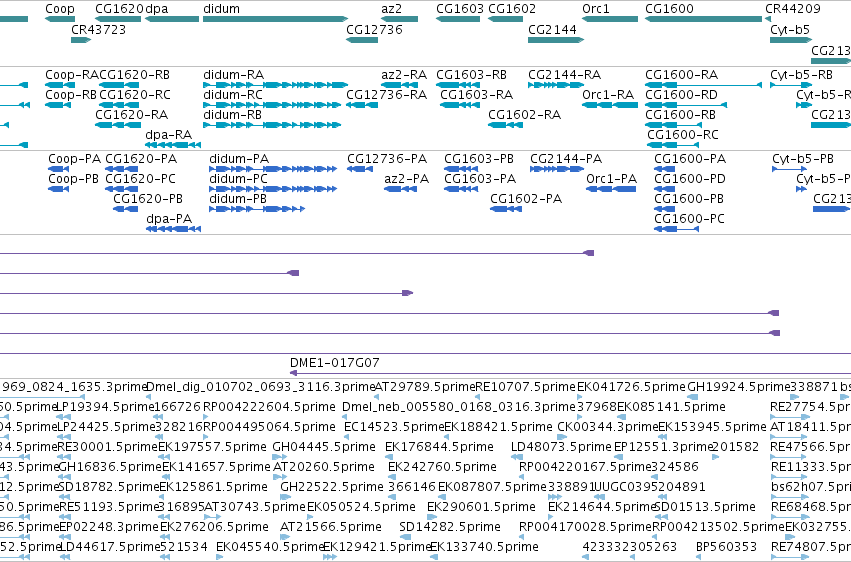Open the CG2144-PA protein label

pos(566,159)
